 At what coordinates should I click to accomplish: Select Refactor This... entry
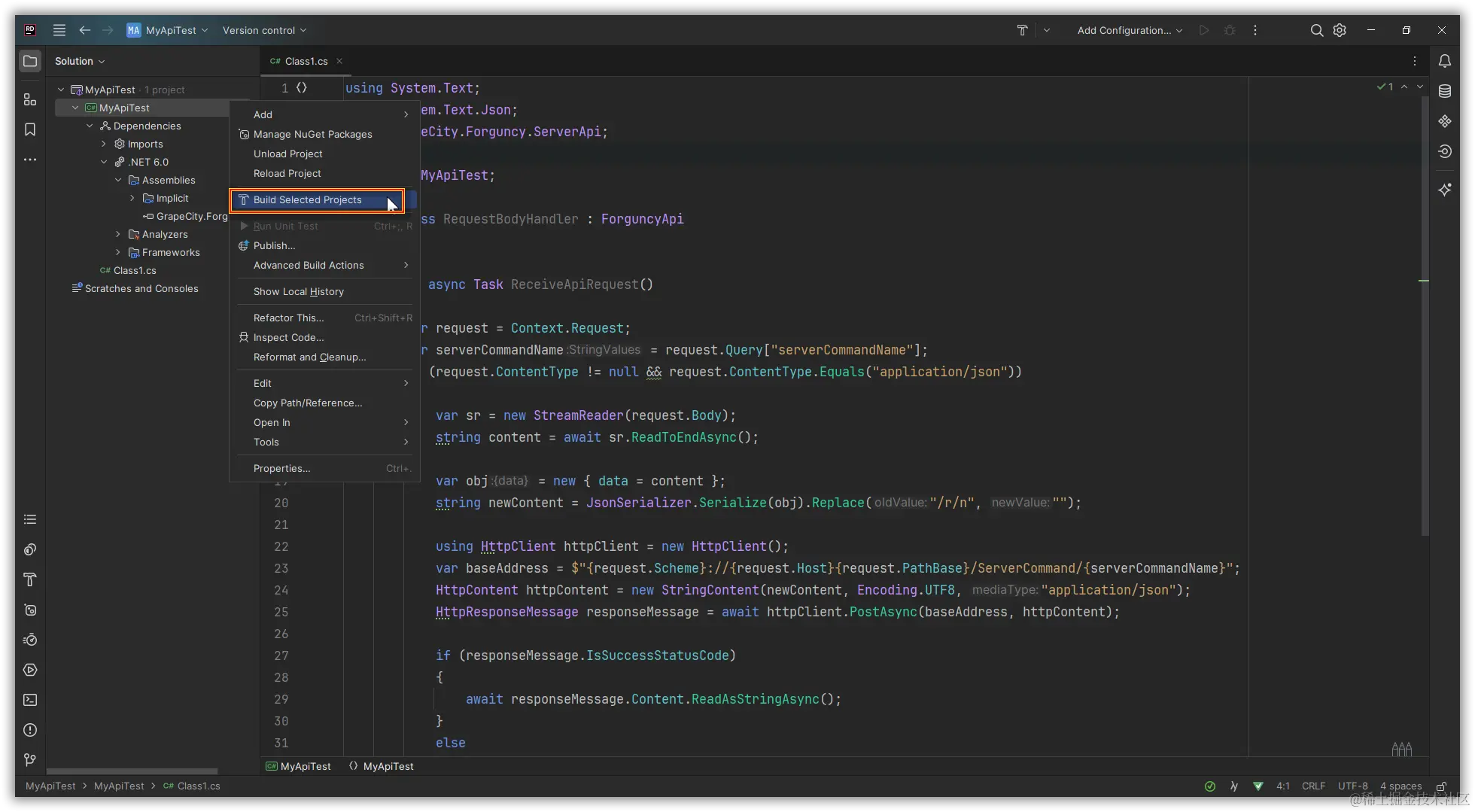[x=324, y=318]
